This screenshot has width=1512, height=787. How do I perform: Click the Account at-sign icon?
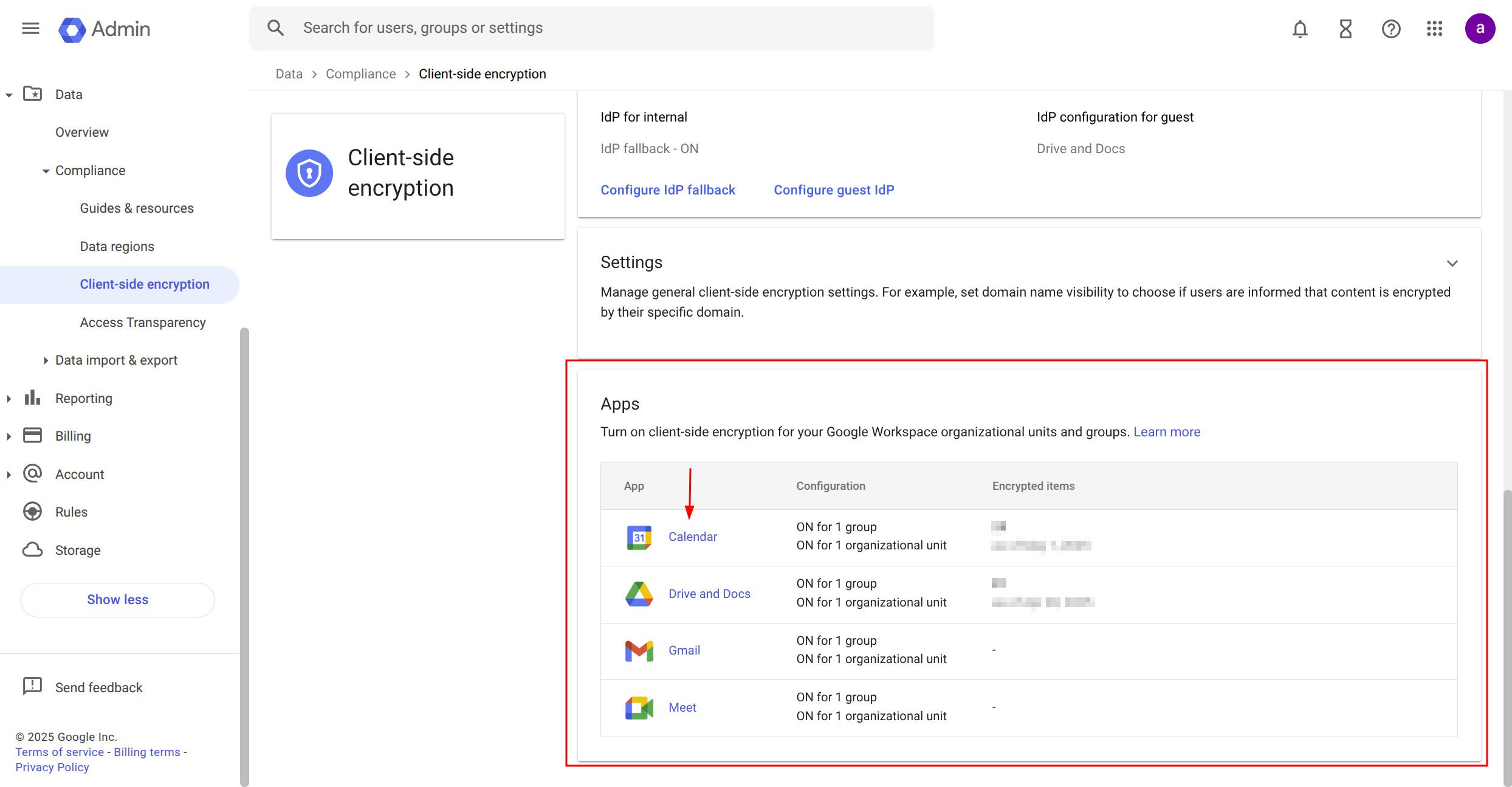(33, 473)
